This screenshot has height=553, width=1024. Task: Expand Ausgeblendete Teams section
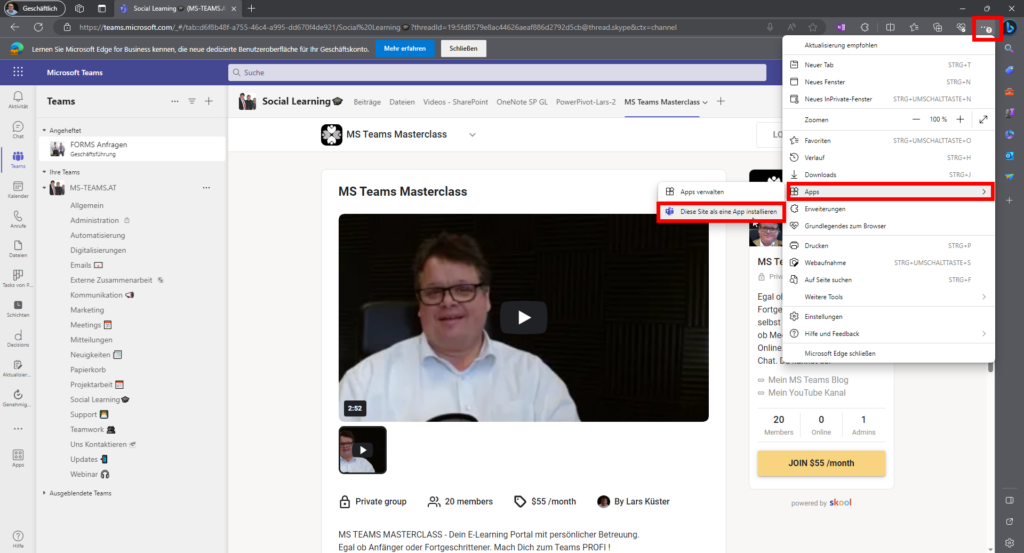44,493
